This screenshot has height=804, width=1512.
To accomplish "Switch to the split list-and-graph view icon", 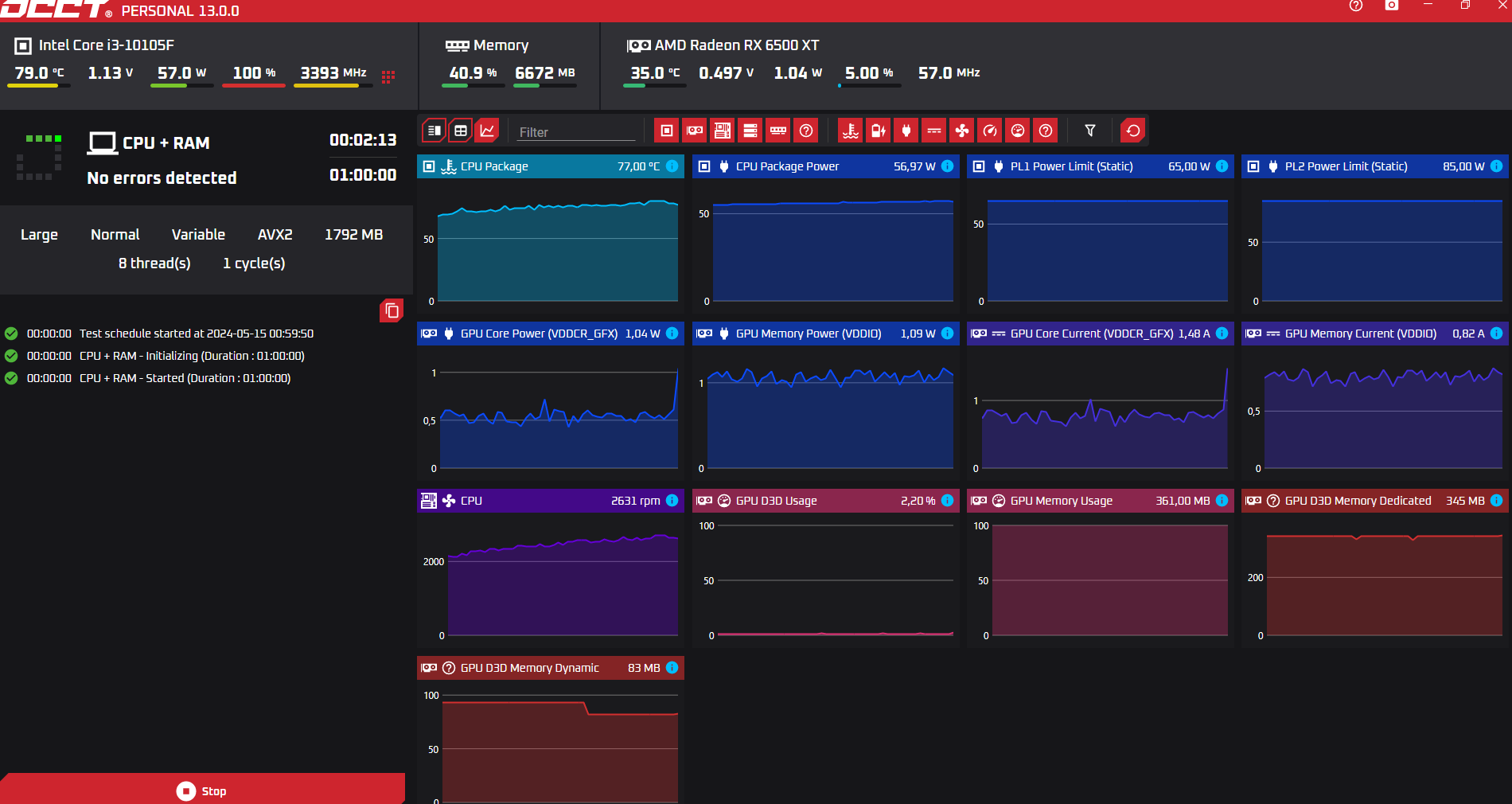I will pos(434,131).
